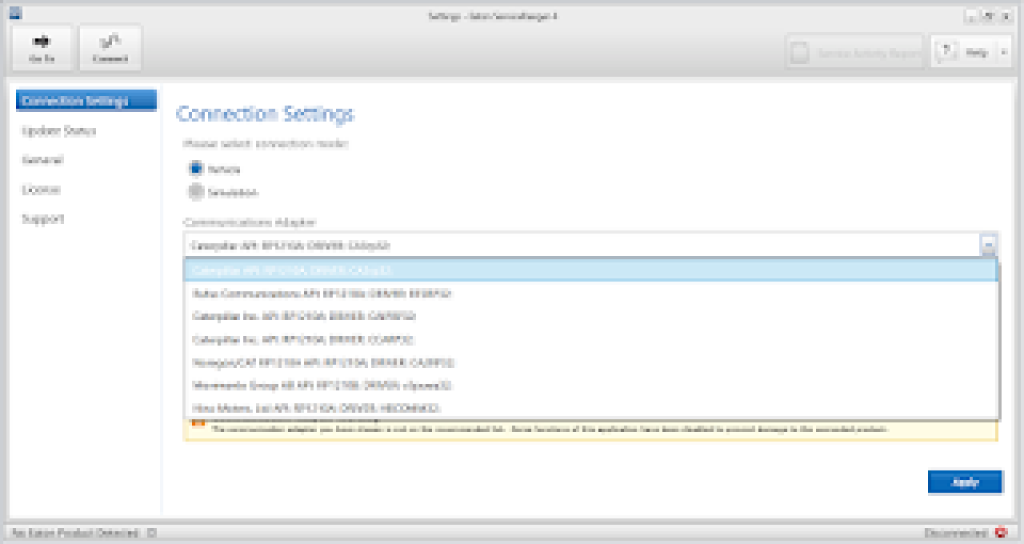This screenshot has width=1024, height=544.
Task: Open the Update Status section
Action: pos(59,131)
